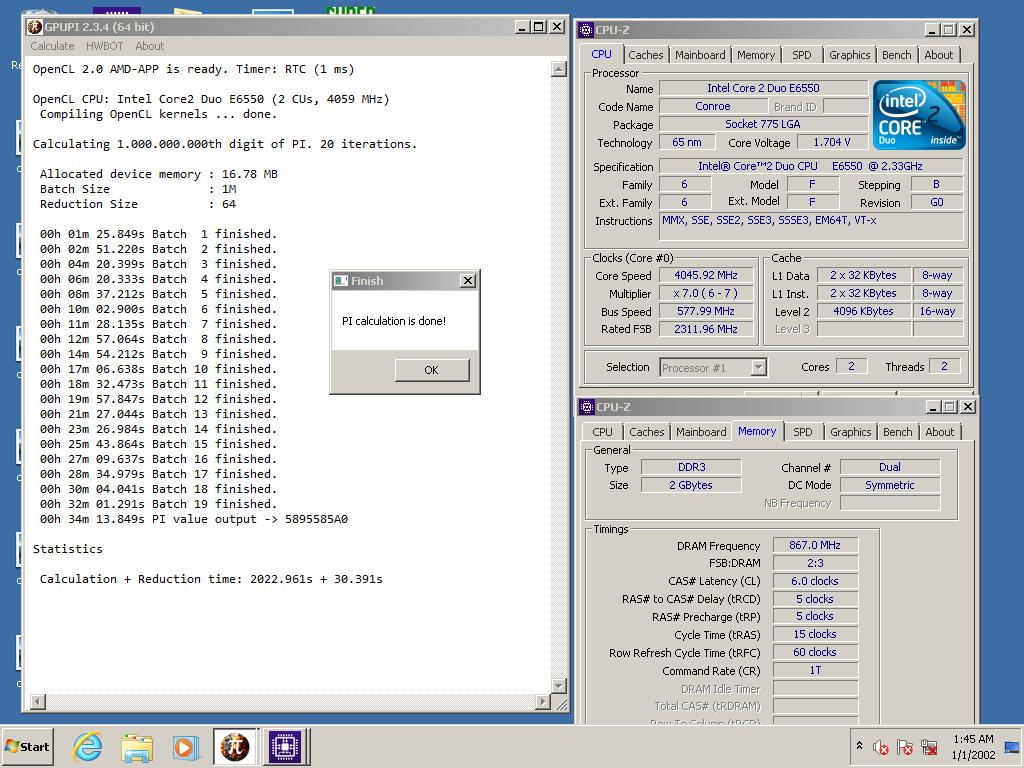Select the CPU tab in lower CPU-Z
1024x768 pixels.
pyautogui.click(x=602, y=432)
